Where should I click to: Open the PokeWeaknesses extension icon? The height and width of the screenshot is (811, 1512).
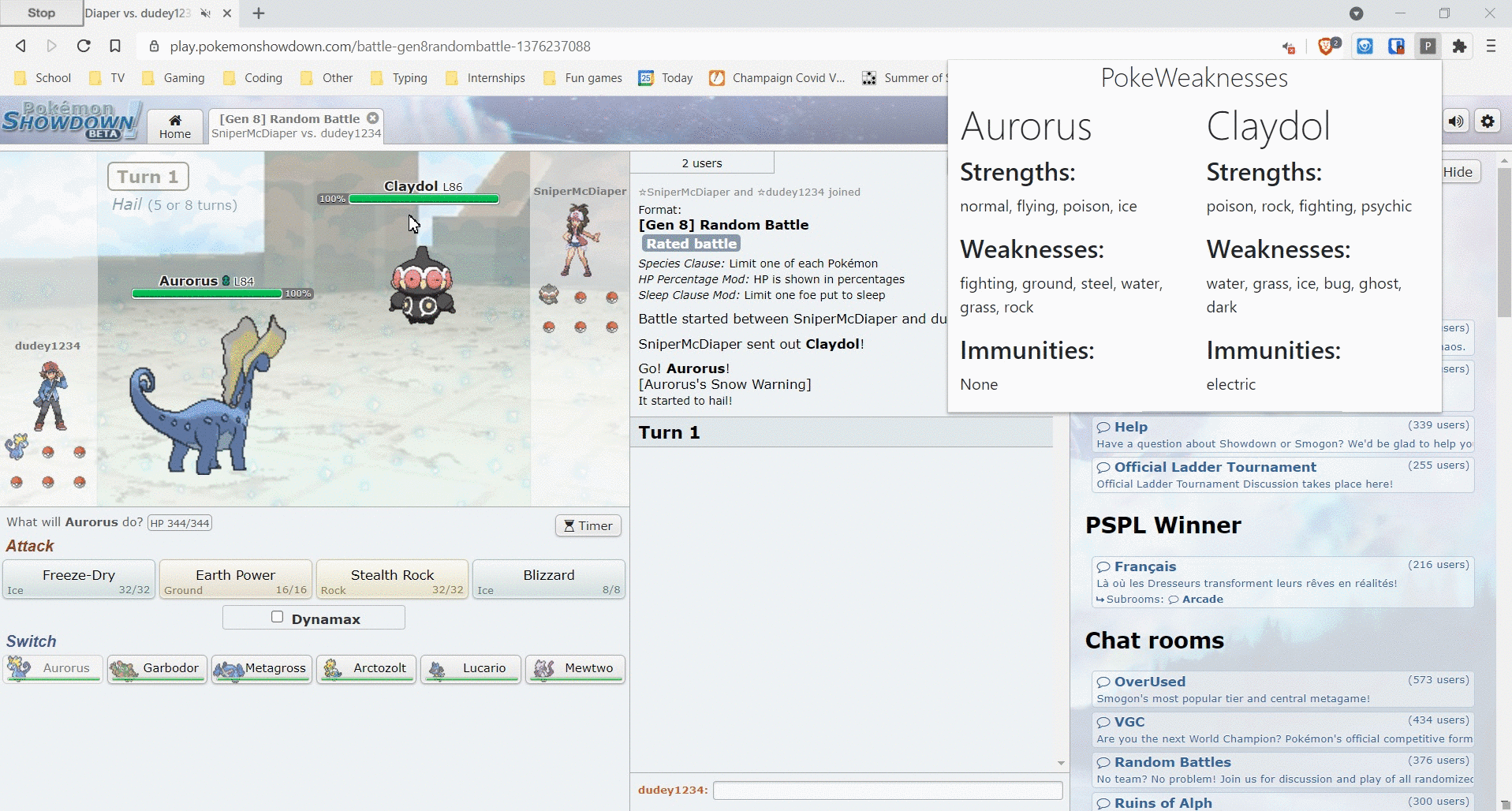tap(1428, 47)
